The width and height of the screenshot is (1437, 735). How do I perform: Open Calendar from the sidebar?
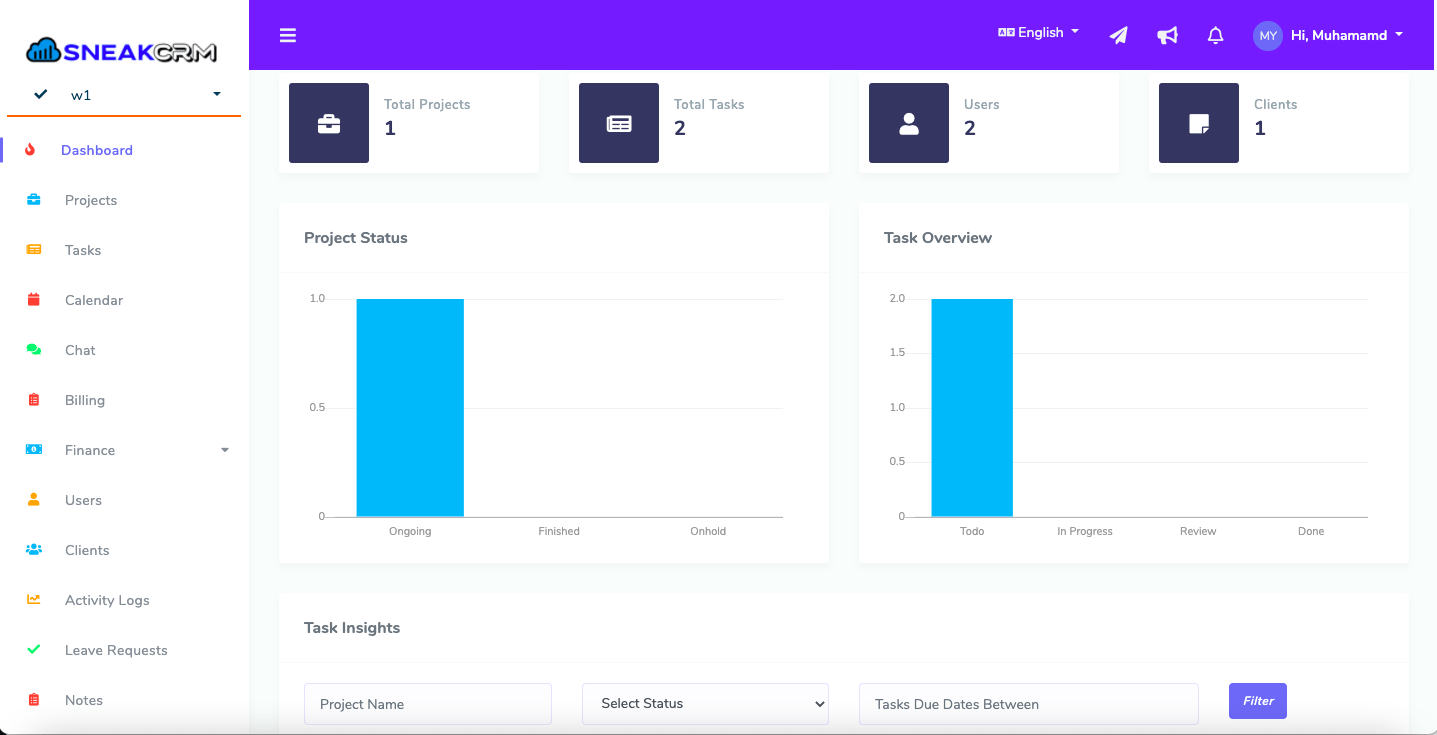(94, 300)
